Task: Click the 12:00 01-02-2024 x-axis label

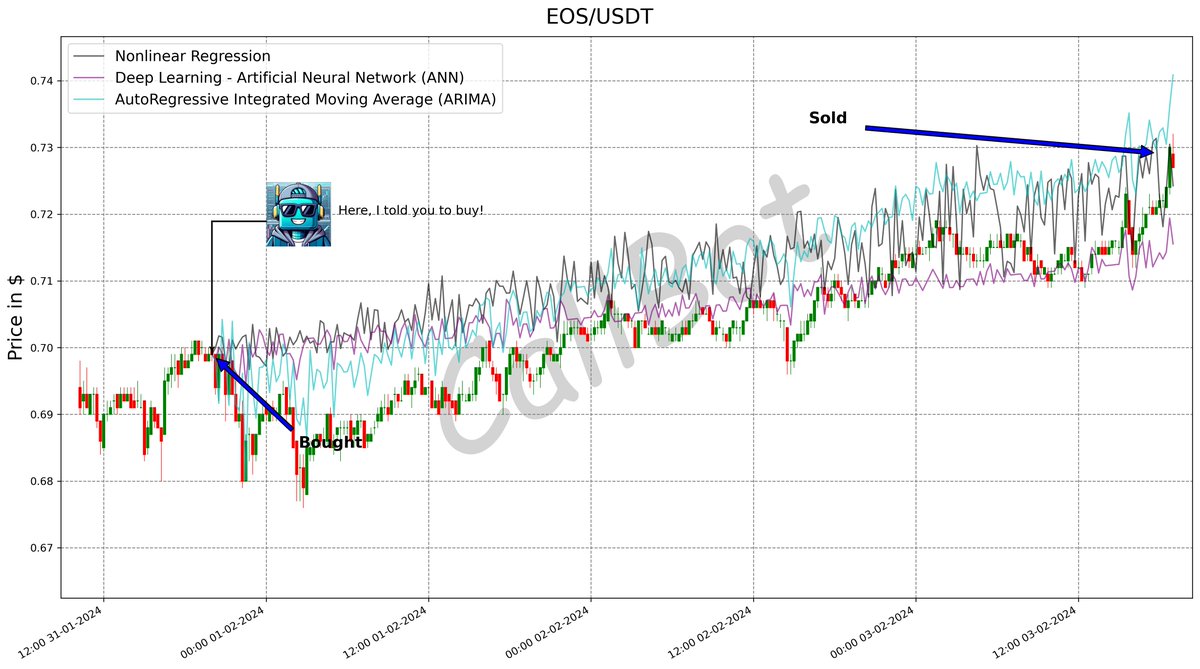Action: 387,631
